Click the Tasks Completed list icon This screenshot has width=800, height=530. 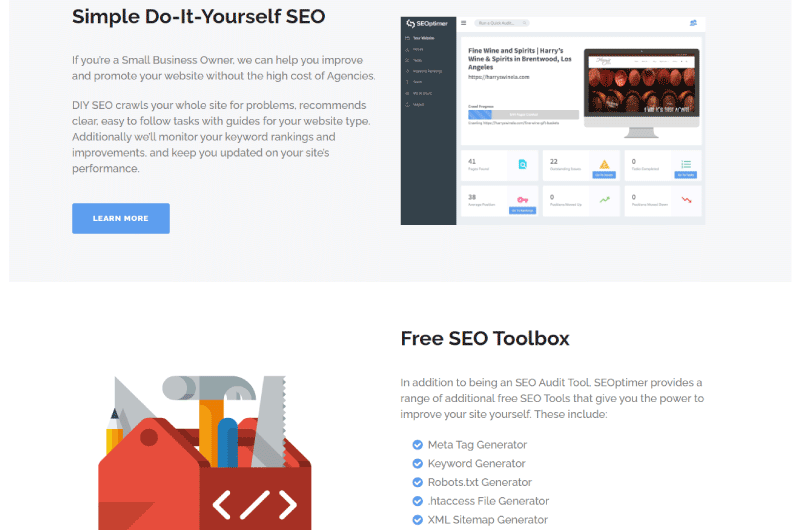[686, 164]
